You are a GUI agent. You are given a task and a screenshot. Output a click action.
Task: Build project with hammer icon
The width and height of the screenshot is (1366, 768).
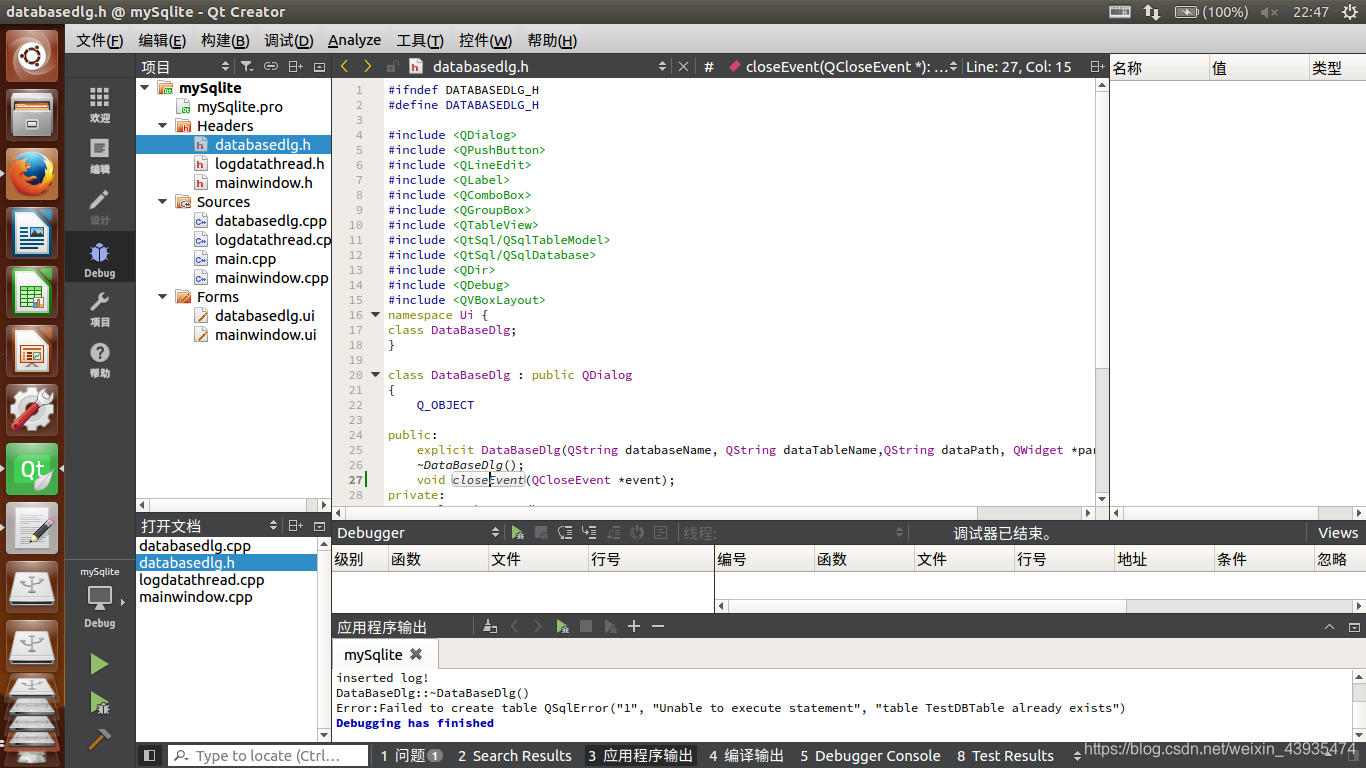pyautogui.click(x=99, y=739)
